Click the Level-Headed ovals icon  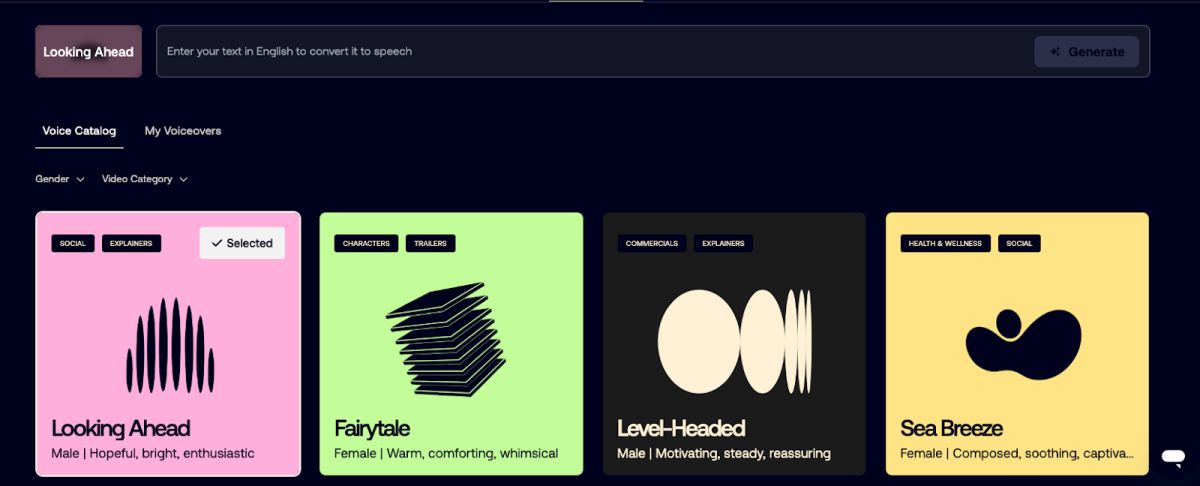pos(734,341)
